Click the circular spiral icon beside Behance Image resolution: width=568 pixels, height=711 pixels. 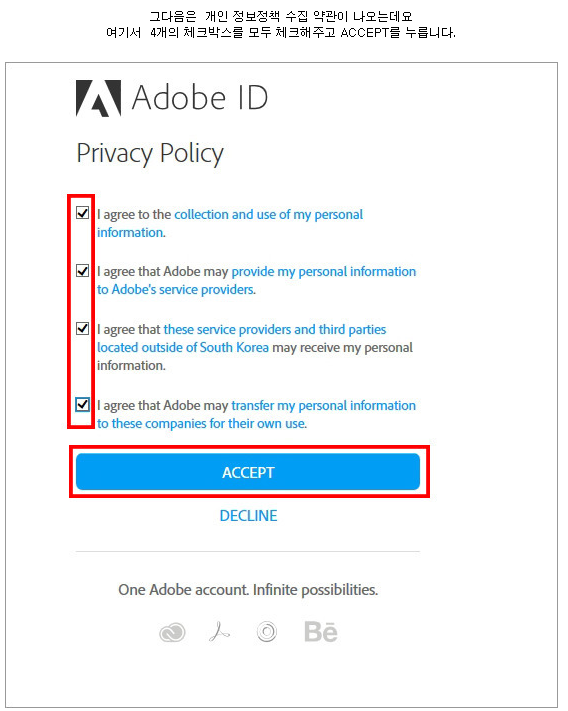point(267,632)
